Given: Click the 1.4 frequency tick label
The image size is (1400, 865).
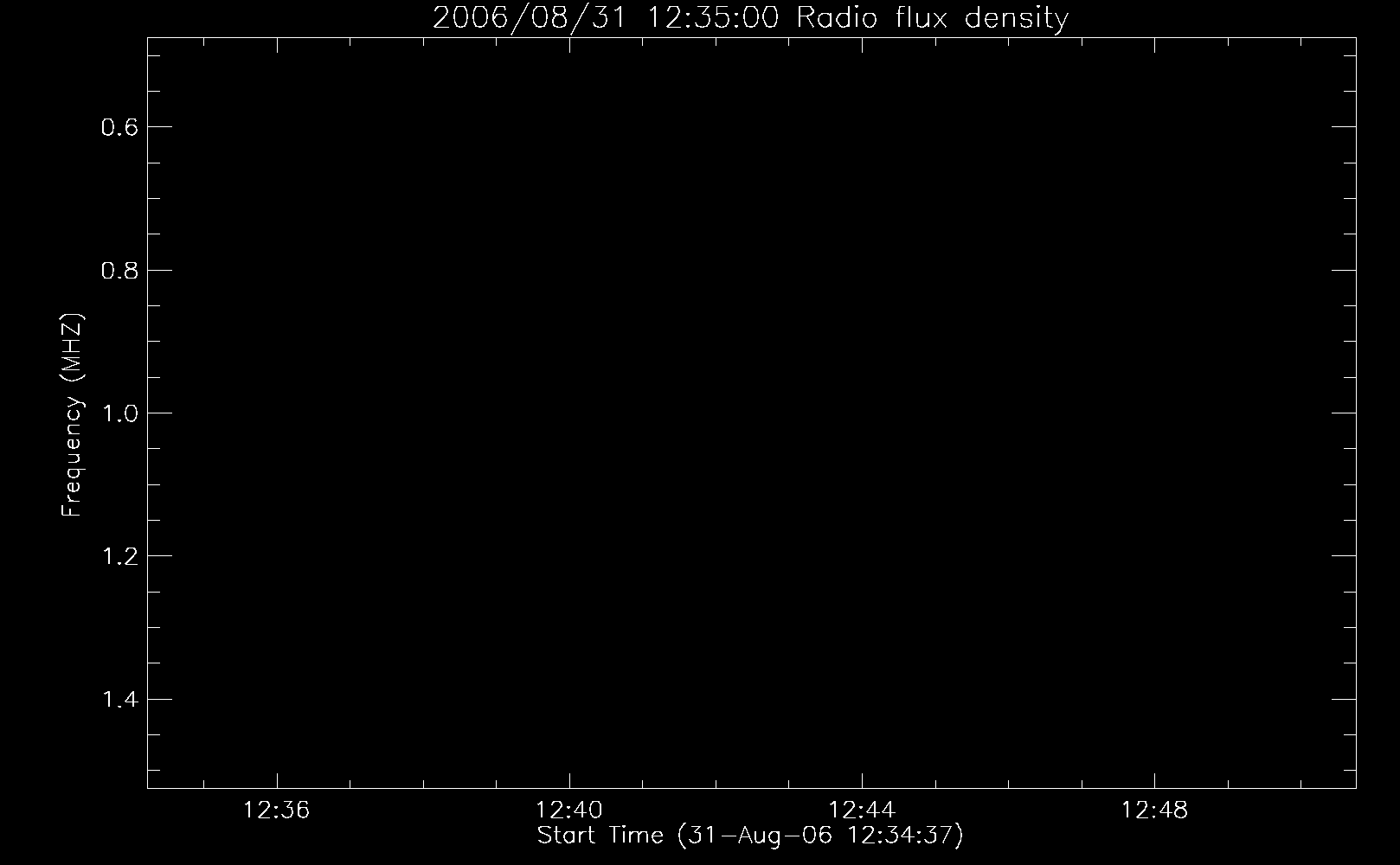Looking at the screenshot, I should pyautogui.click(x=119, y=699).
